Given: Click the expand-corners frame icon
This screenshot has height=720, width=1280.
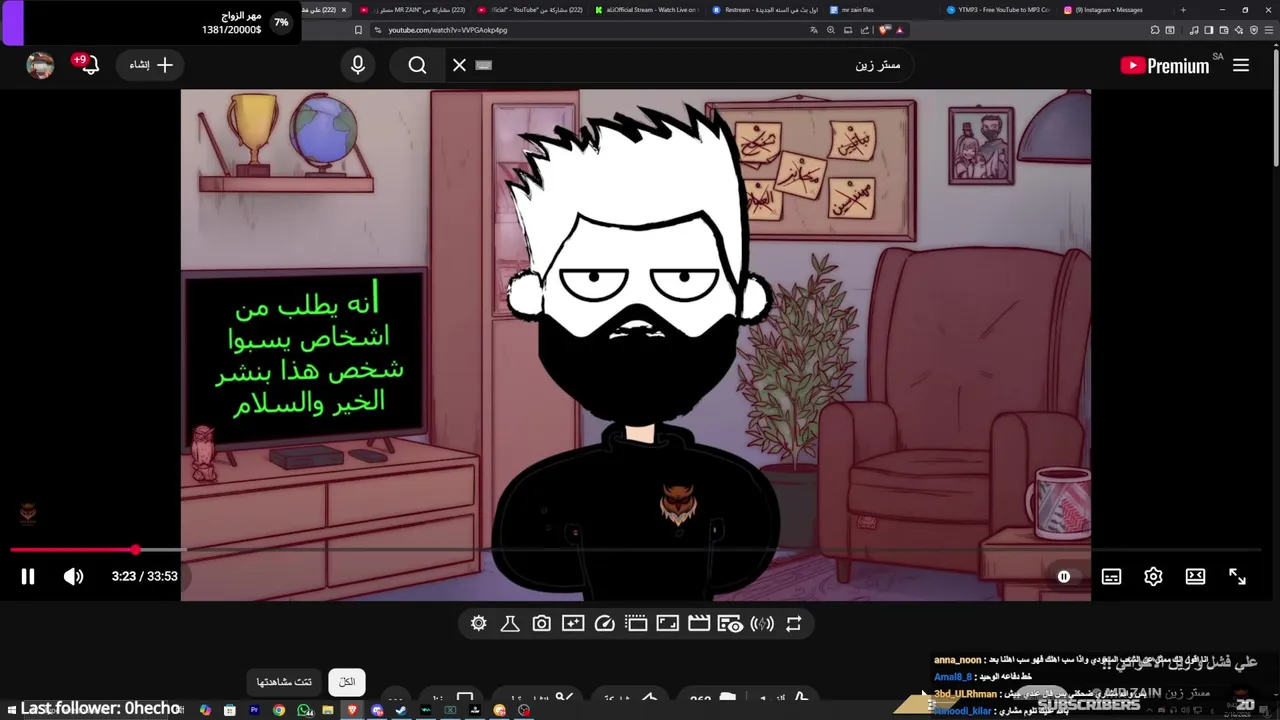Looking at the screenshot, I should (x=667, y=623).
